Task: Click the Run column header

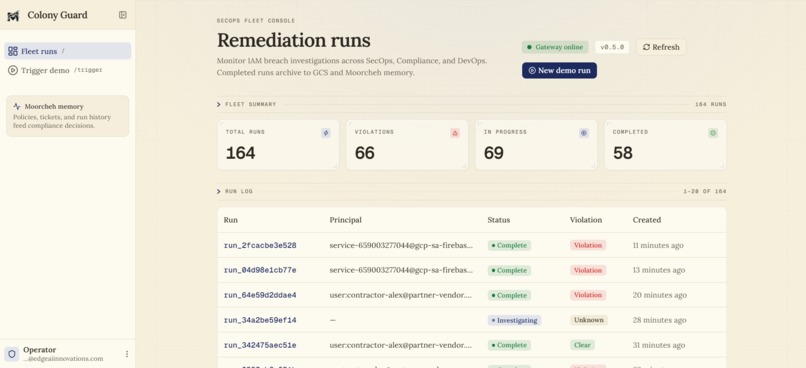Action: point(231,220)
